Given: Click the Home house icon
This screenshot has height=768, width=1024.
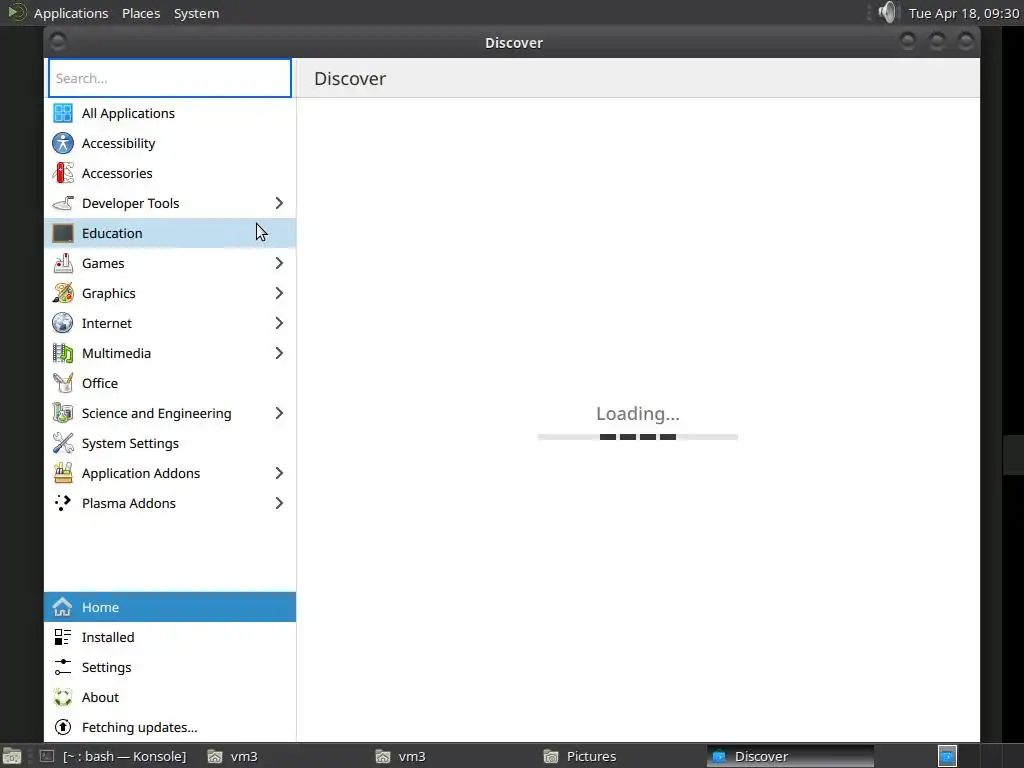Looking at the screenshot, I should [63, 607].
